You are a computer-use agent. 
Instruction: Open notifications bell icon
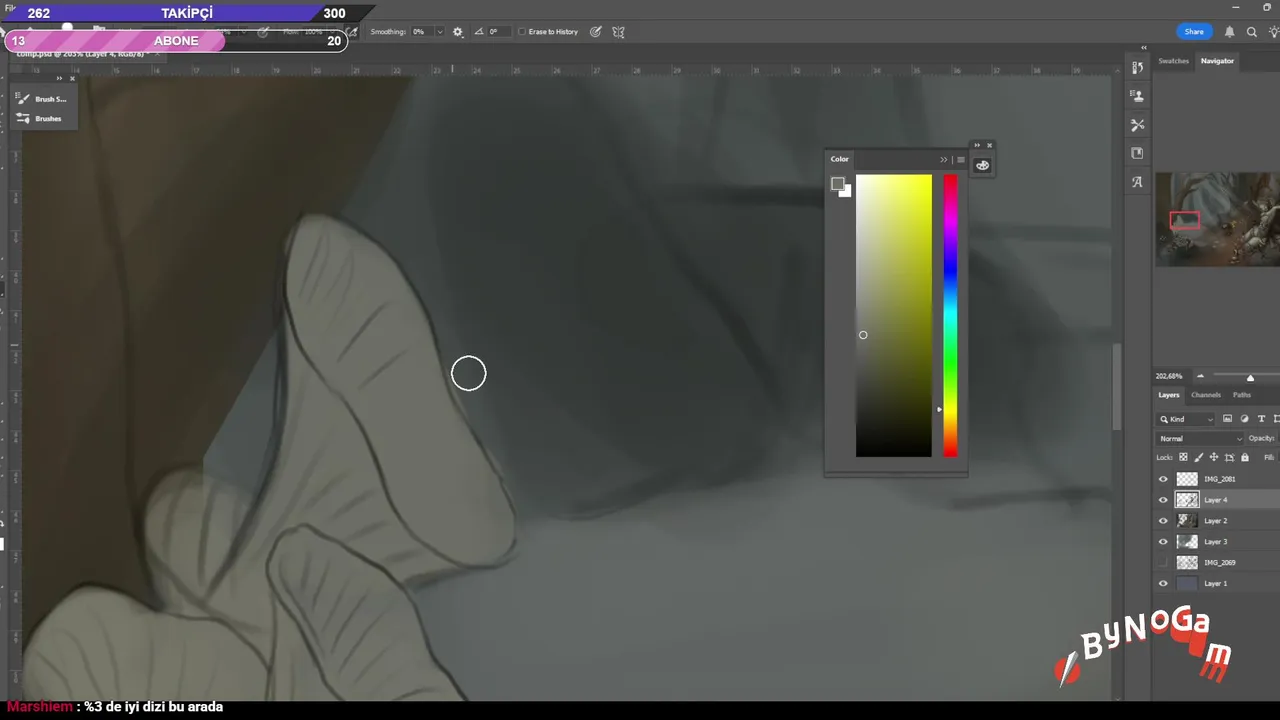(x=1229, y=32)
